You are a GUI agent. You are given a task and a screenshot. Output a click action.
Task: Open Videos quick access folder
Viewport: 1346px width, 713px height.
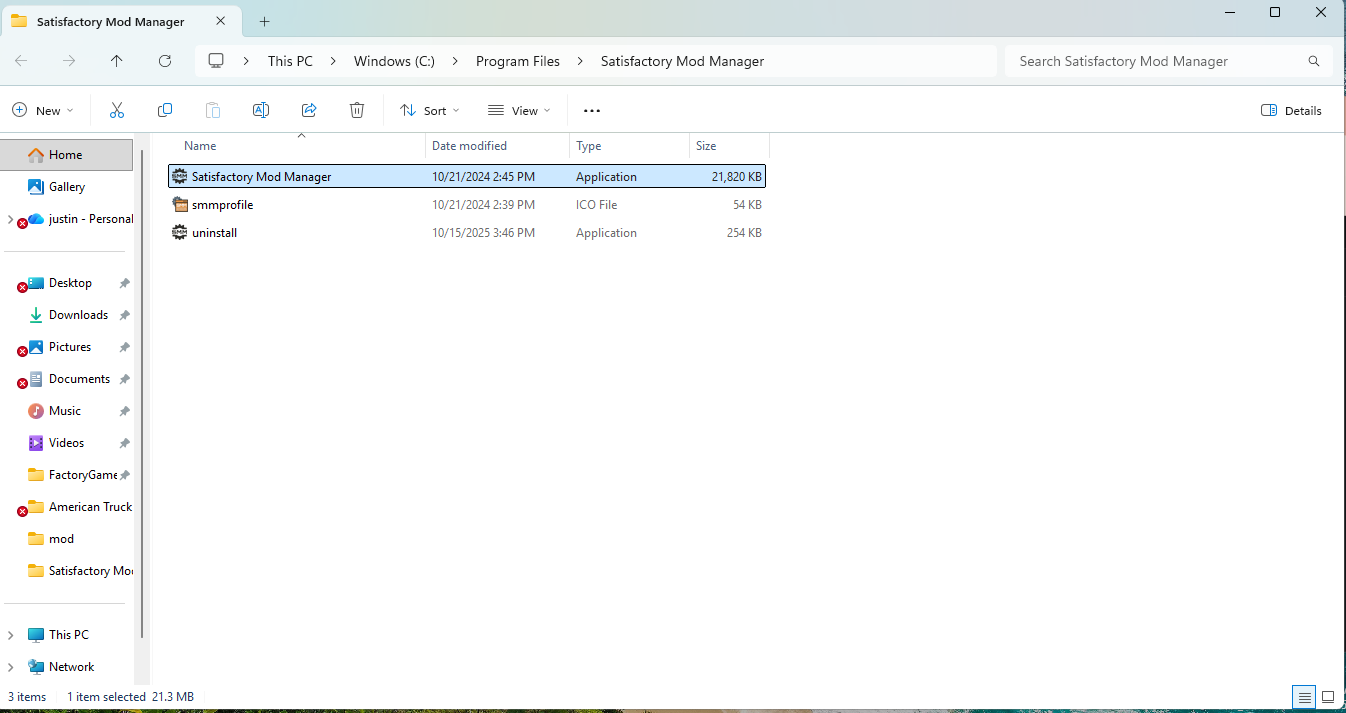click(67, 443)
